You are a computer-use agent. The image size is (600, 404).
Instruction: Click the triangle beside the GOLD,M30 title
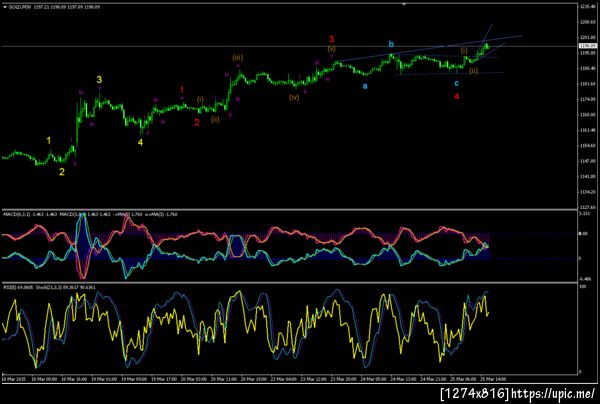(x=5, y=7)
